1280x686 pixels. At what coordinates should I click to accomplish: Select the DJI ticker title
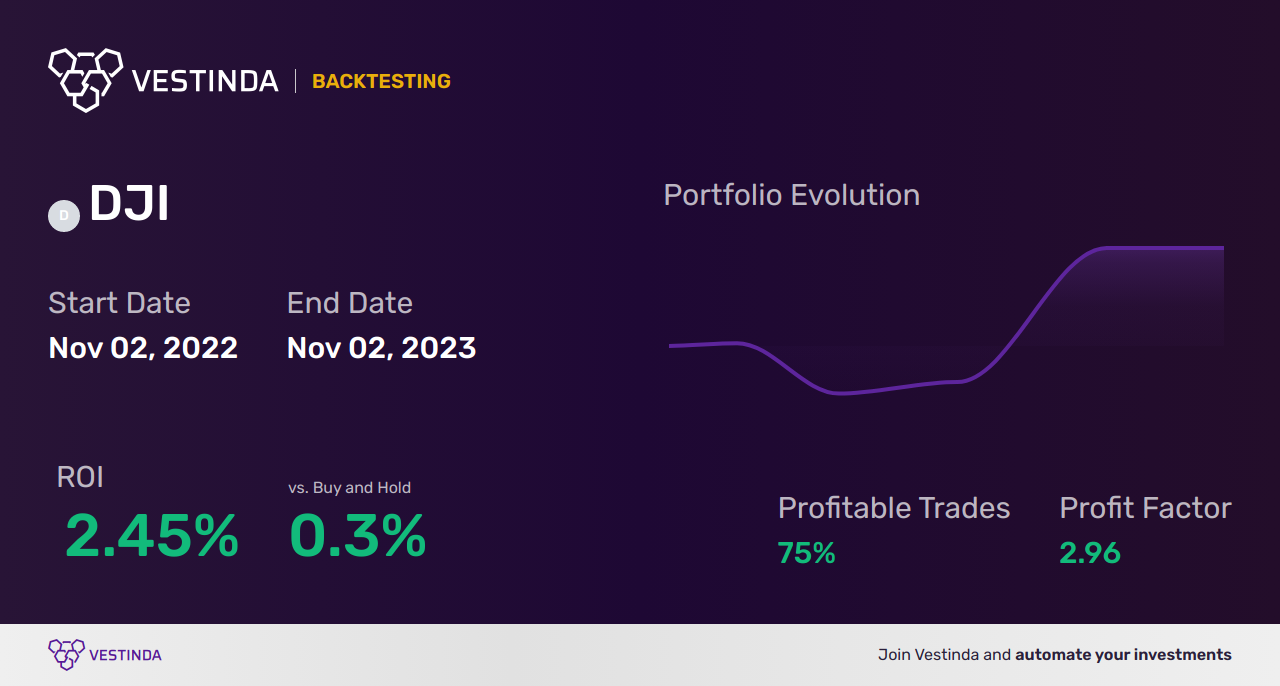129,205
